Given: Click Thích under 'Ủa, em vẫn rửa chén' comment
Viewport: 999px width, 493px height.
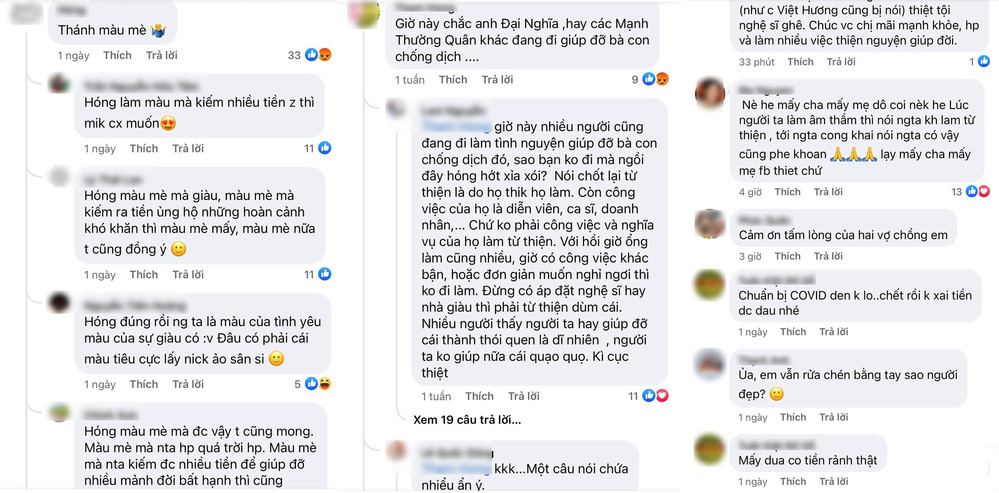Looking at the screenshot, I should 793,418.
